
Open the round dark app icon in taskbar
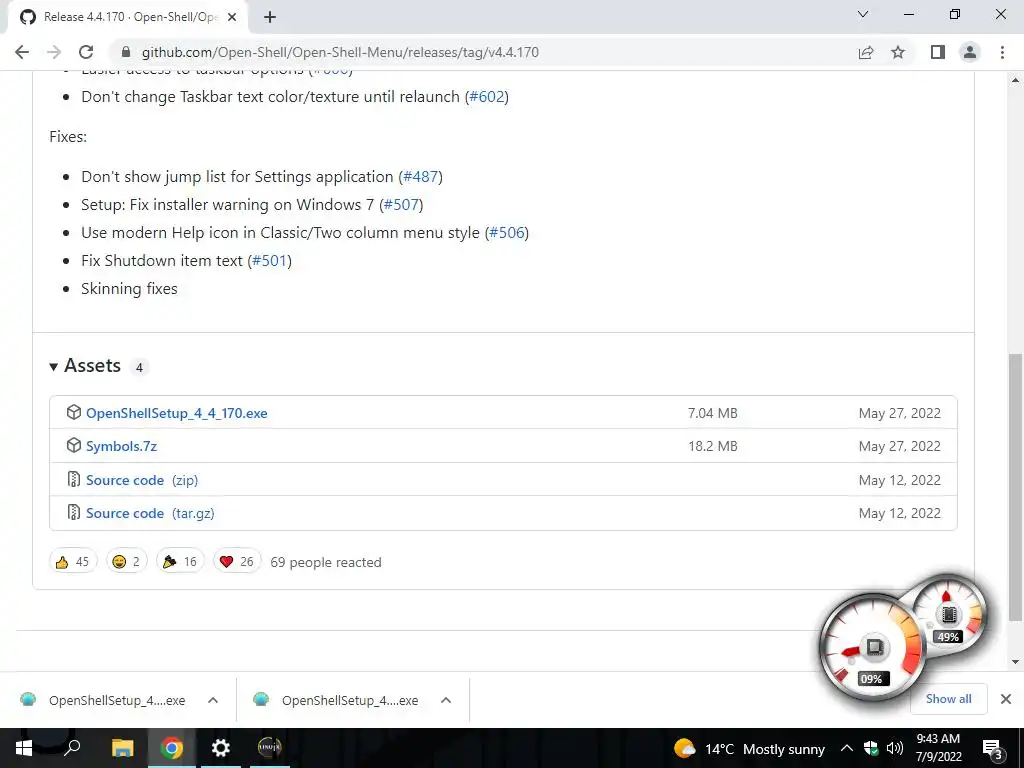(269, 747)
